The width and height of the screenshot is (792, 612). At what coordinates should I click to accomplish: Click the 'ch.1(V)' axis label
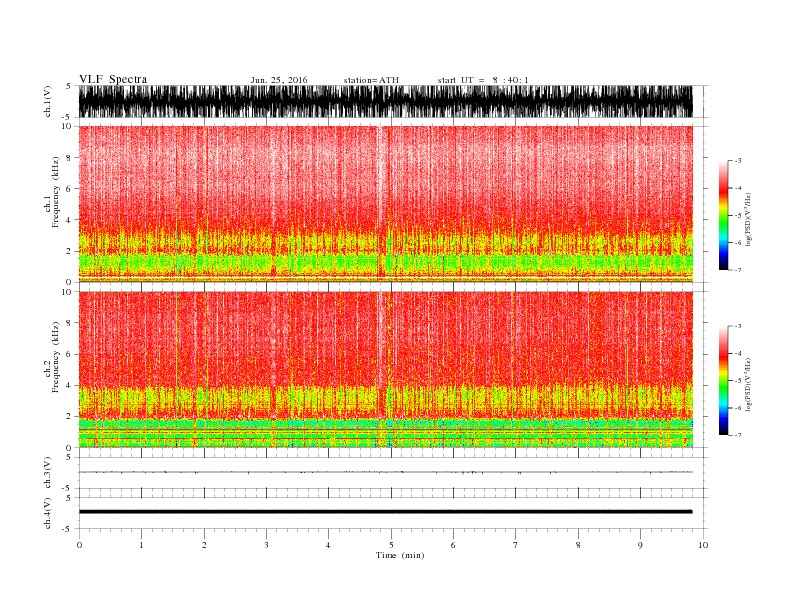(48, 101)
